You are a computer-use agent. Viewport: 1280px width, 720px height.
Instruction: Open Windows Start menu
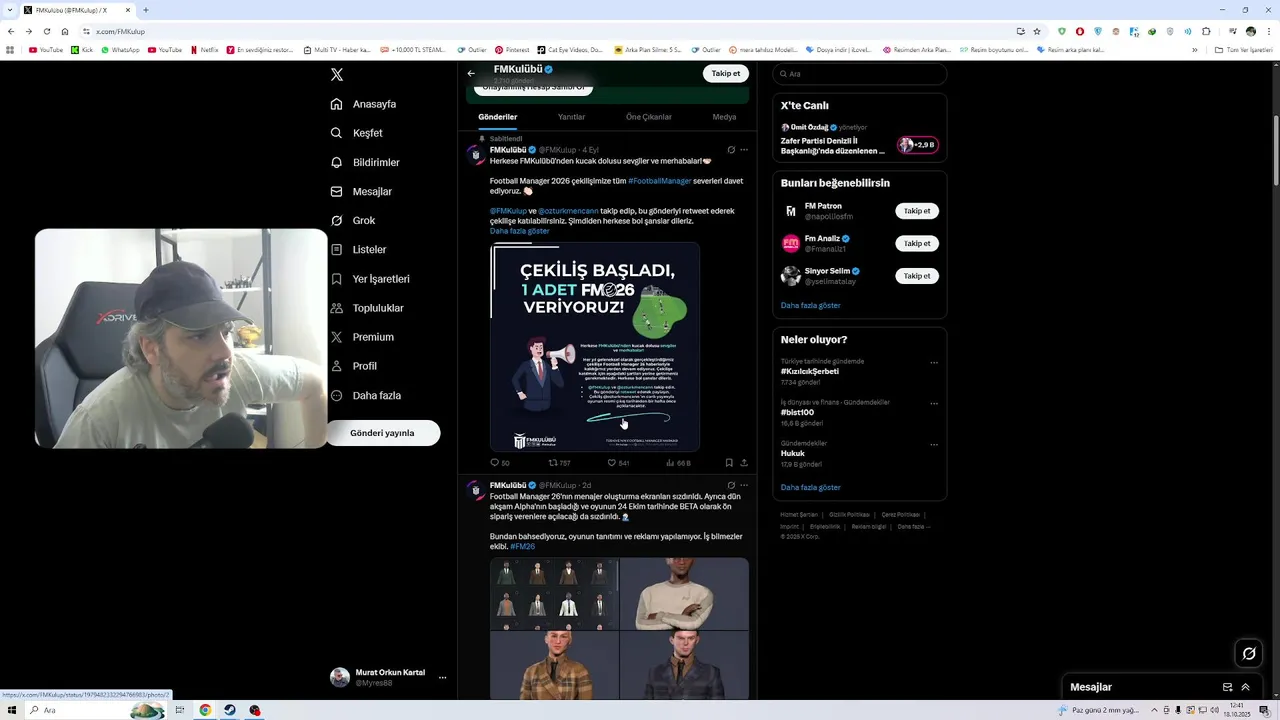[x=12, y=710]
